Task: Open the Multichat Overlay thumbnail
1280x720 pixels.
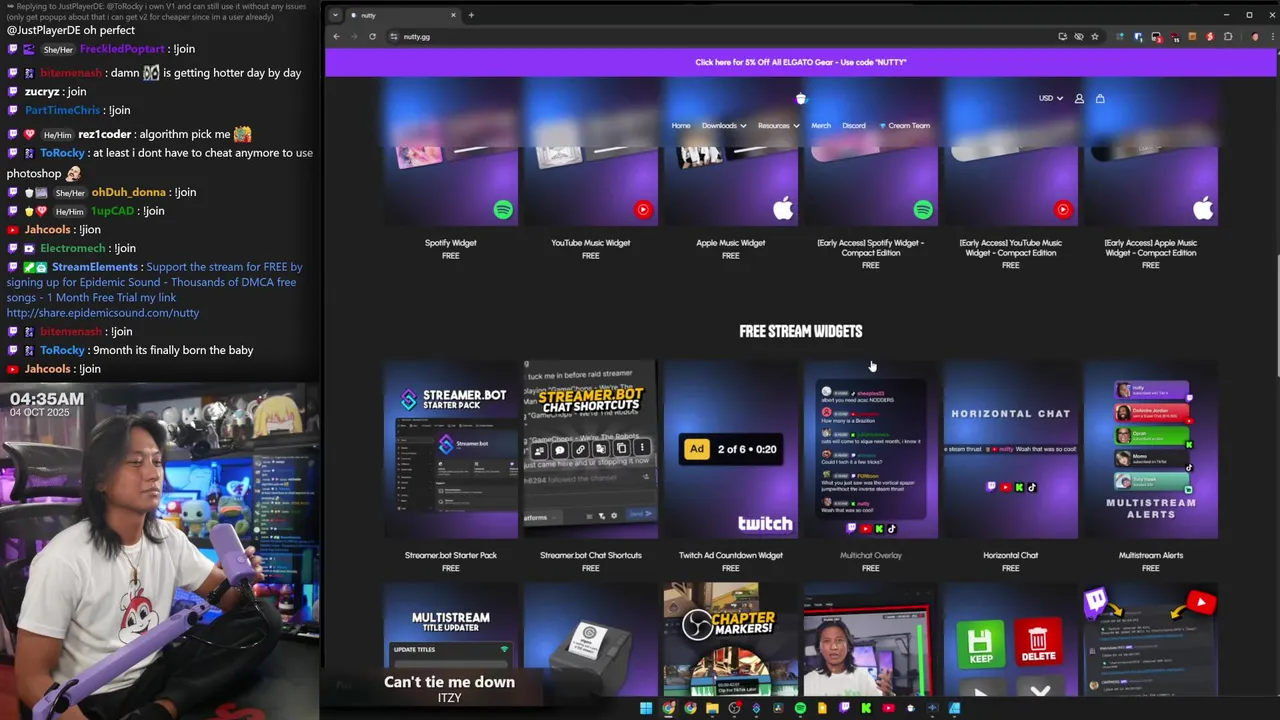Action: (870, 449)
